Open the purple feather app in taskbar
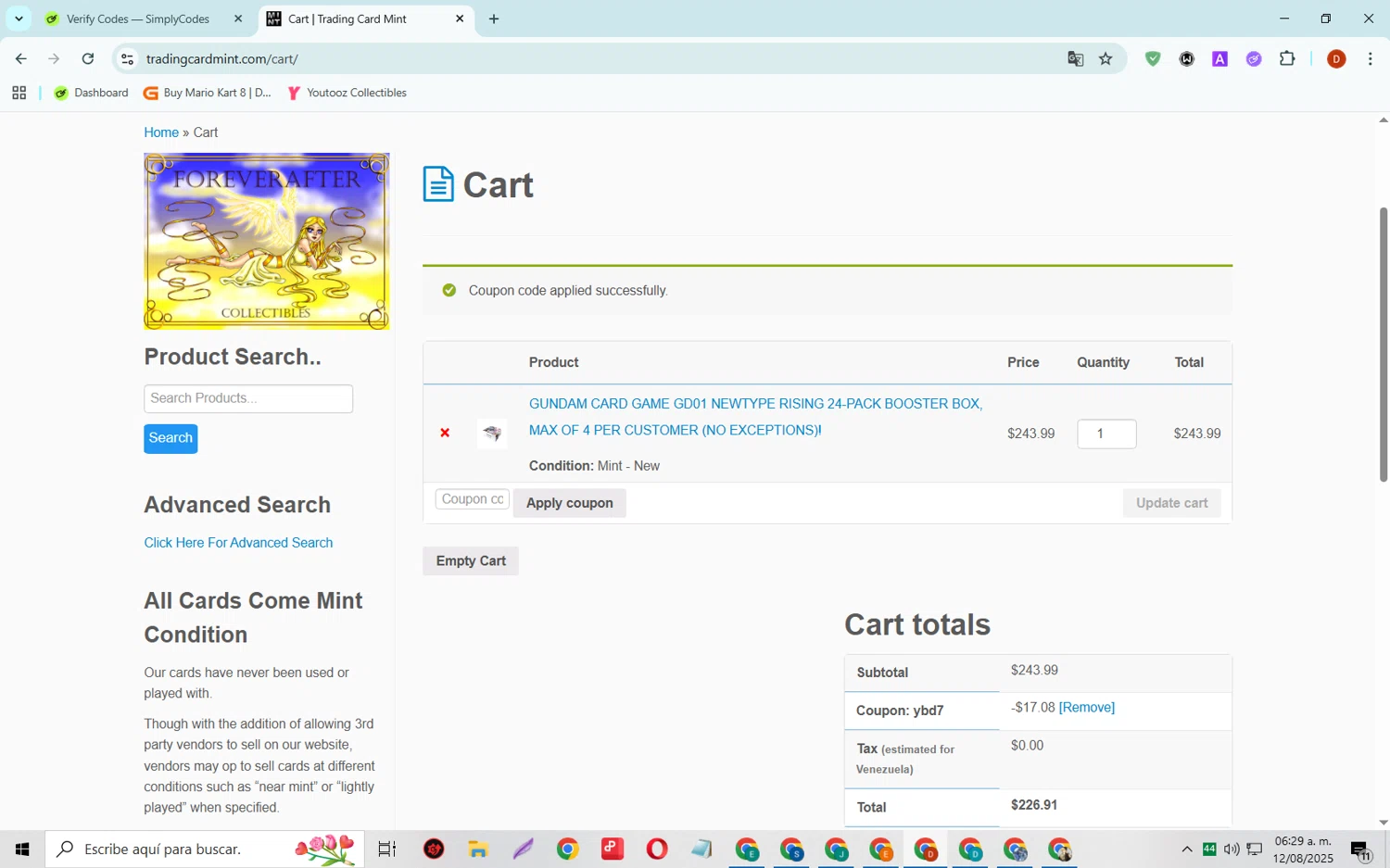Screen dimensions: 1390x868 tap(523, 849)
